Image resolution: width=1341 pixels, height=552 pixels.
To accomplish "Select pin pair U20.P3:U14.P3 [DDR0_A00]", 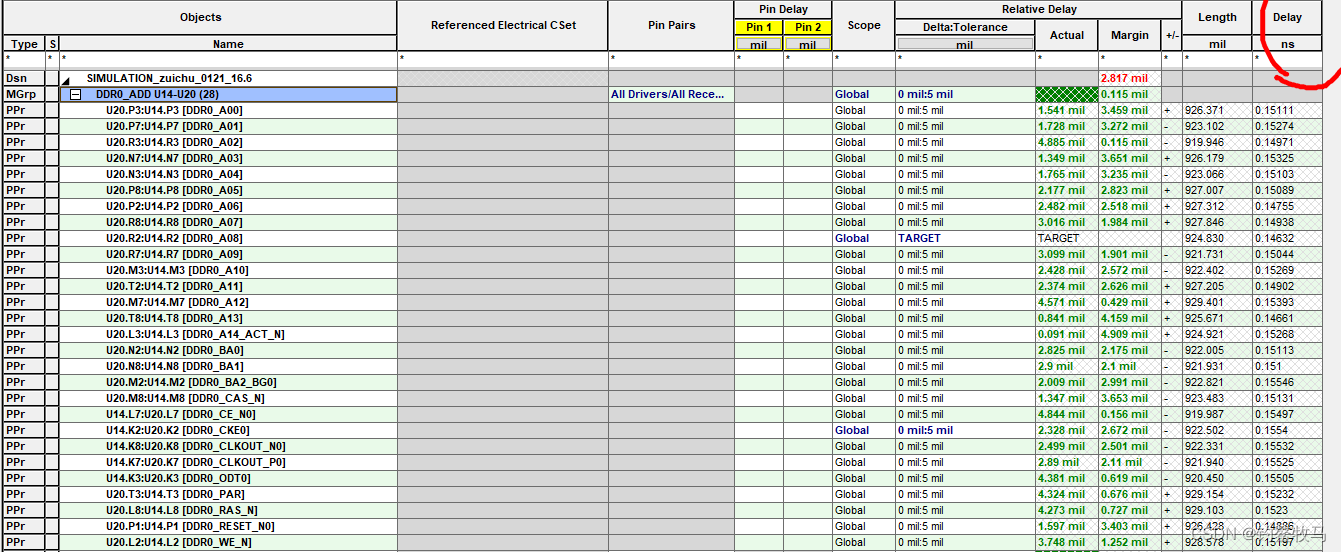I will pos(174,110).
